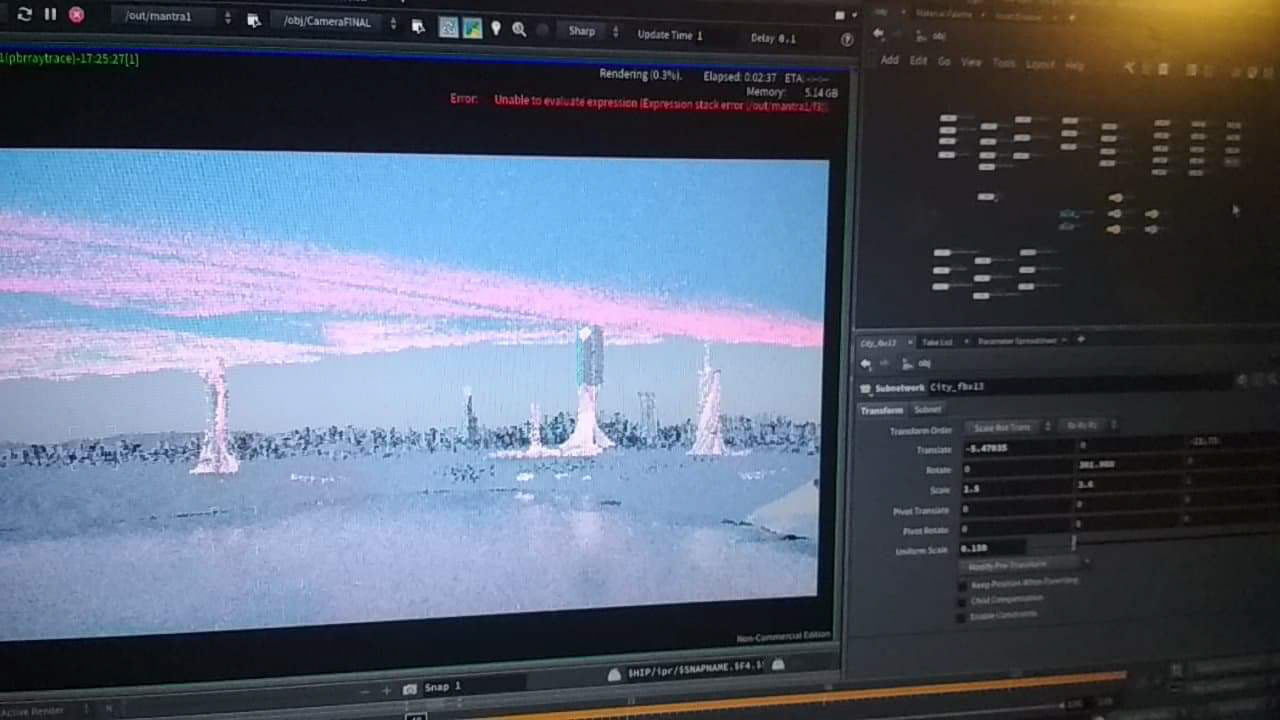This screenshot has width=1280, height=720.
Task: Select the Material Palette tab
Action: pyautogui.click(x=945, y=13)
